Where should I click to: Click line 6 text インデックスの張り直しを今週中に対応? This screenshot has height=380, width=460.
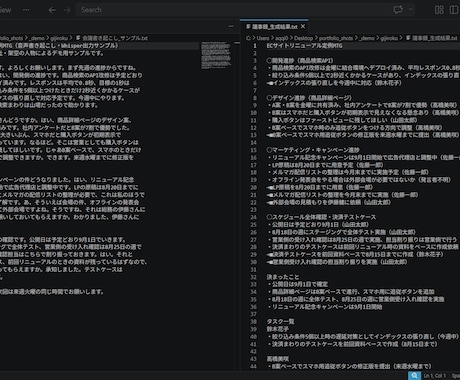322,83
